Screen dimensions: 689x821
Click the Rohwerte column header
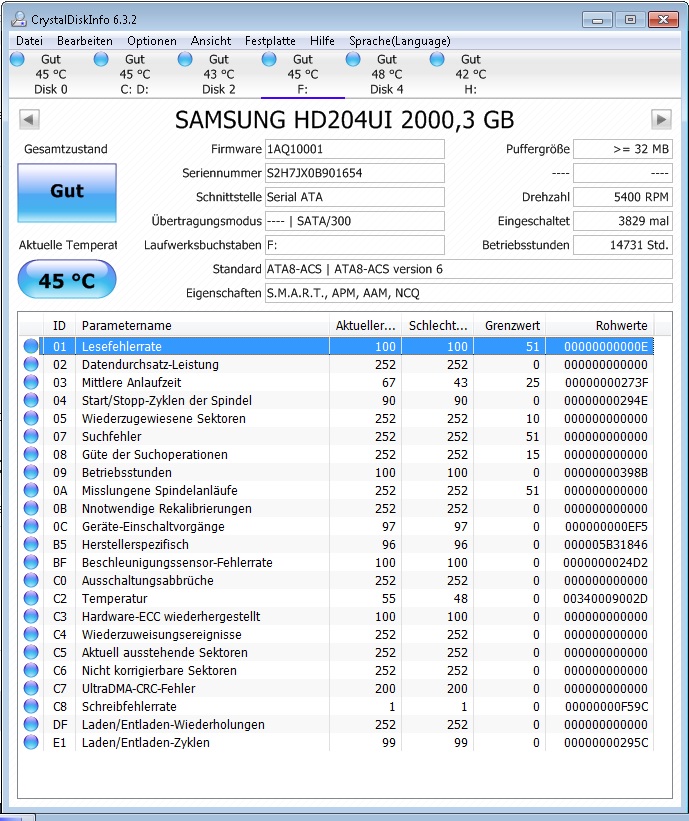[x=621, y=326]
